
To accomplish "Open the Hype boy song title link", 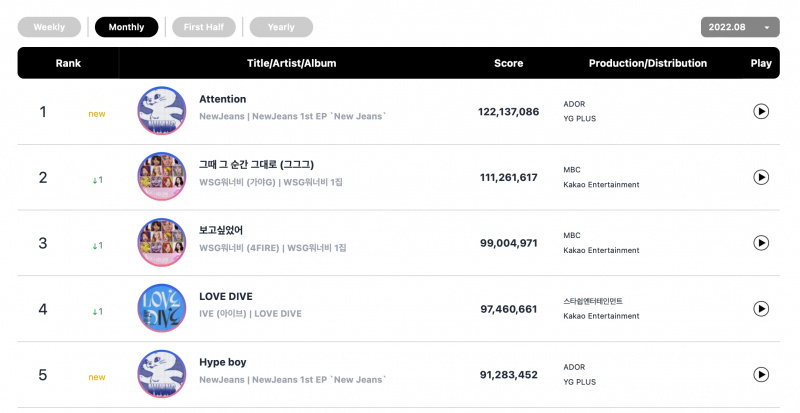I will [x=222, y=362].
